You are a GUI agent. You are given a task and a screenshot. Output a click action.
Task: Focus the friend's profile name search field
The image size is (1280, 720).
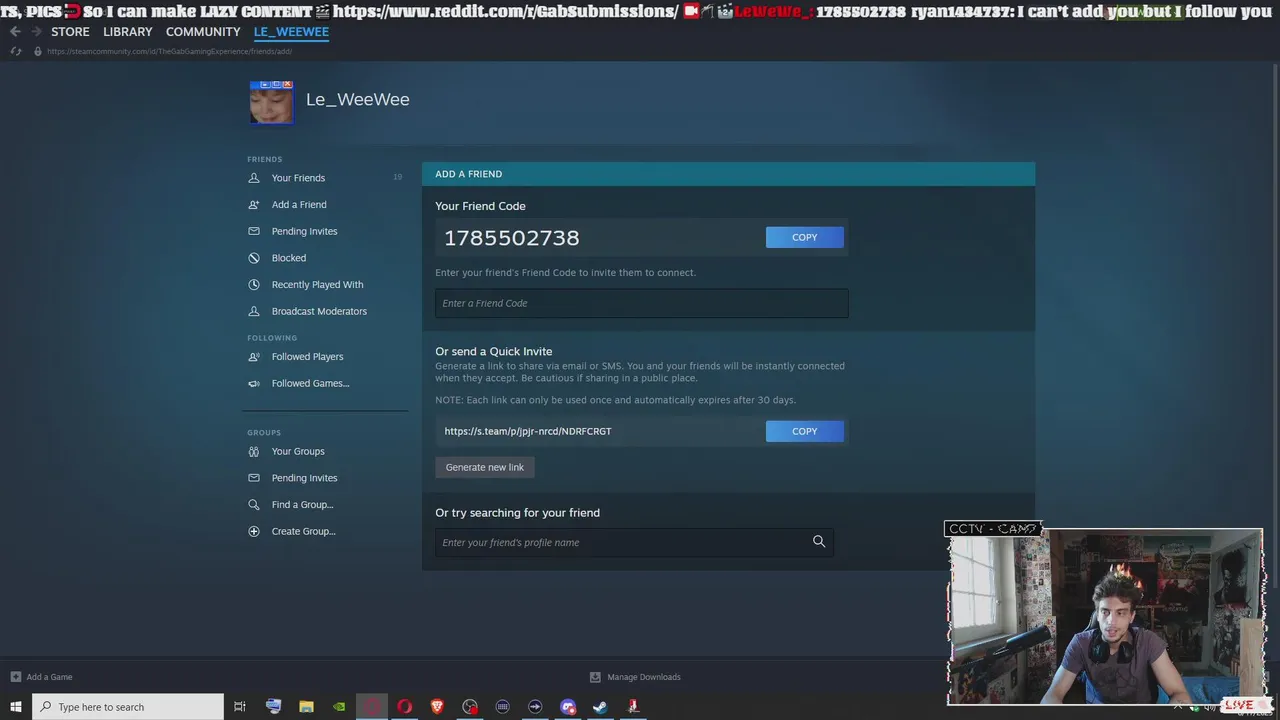pos(634,542)
